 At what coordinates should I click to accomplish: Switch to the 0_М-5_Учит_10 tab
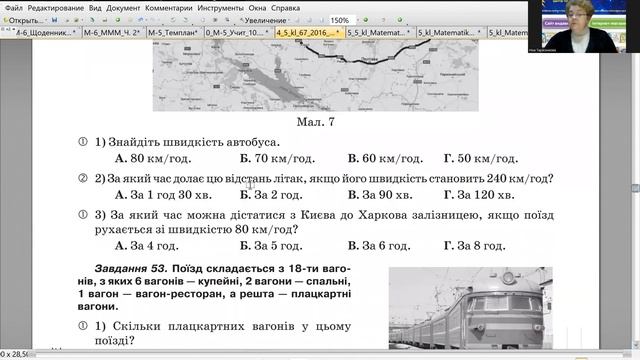tap(238, 32)
